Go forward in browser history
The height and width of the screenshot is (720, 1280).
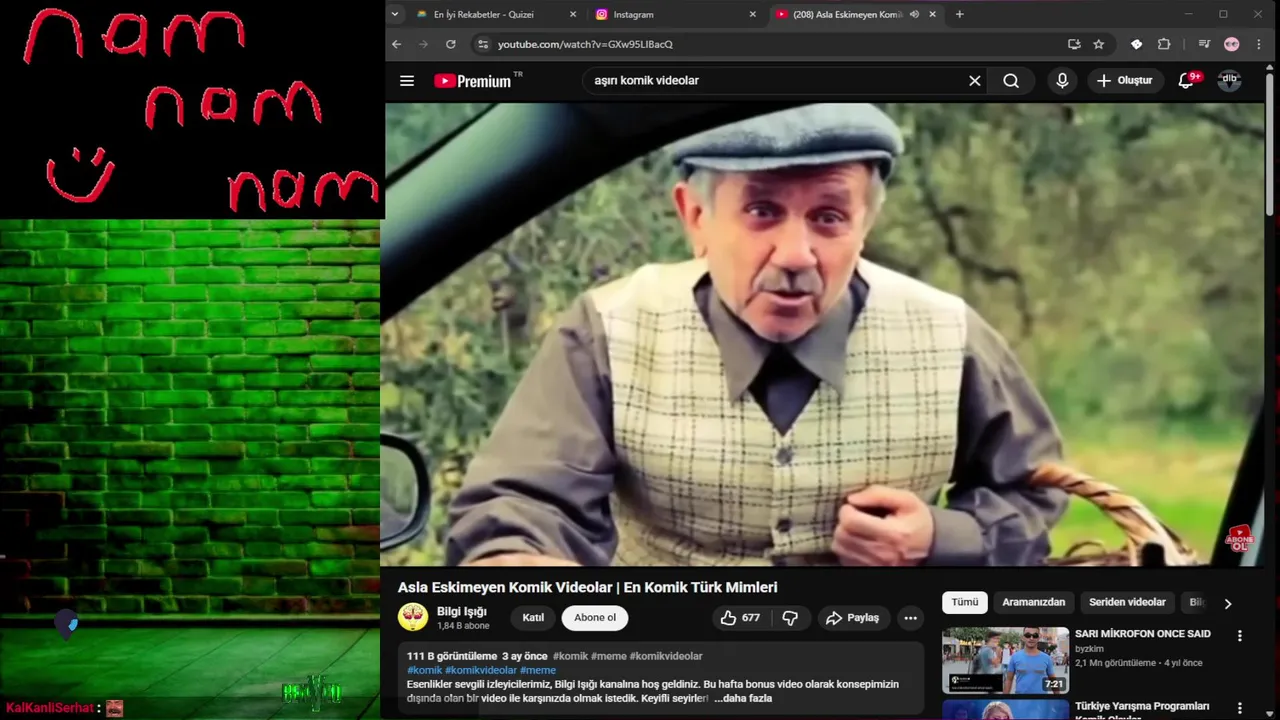point(424,44)
